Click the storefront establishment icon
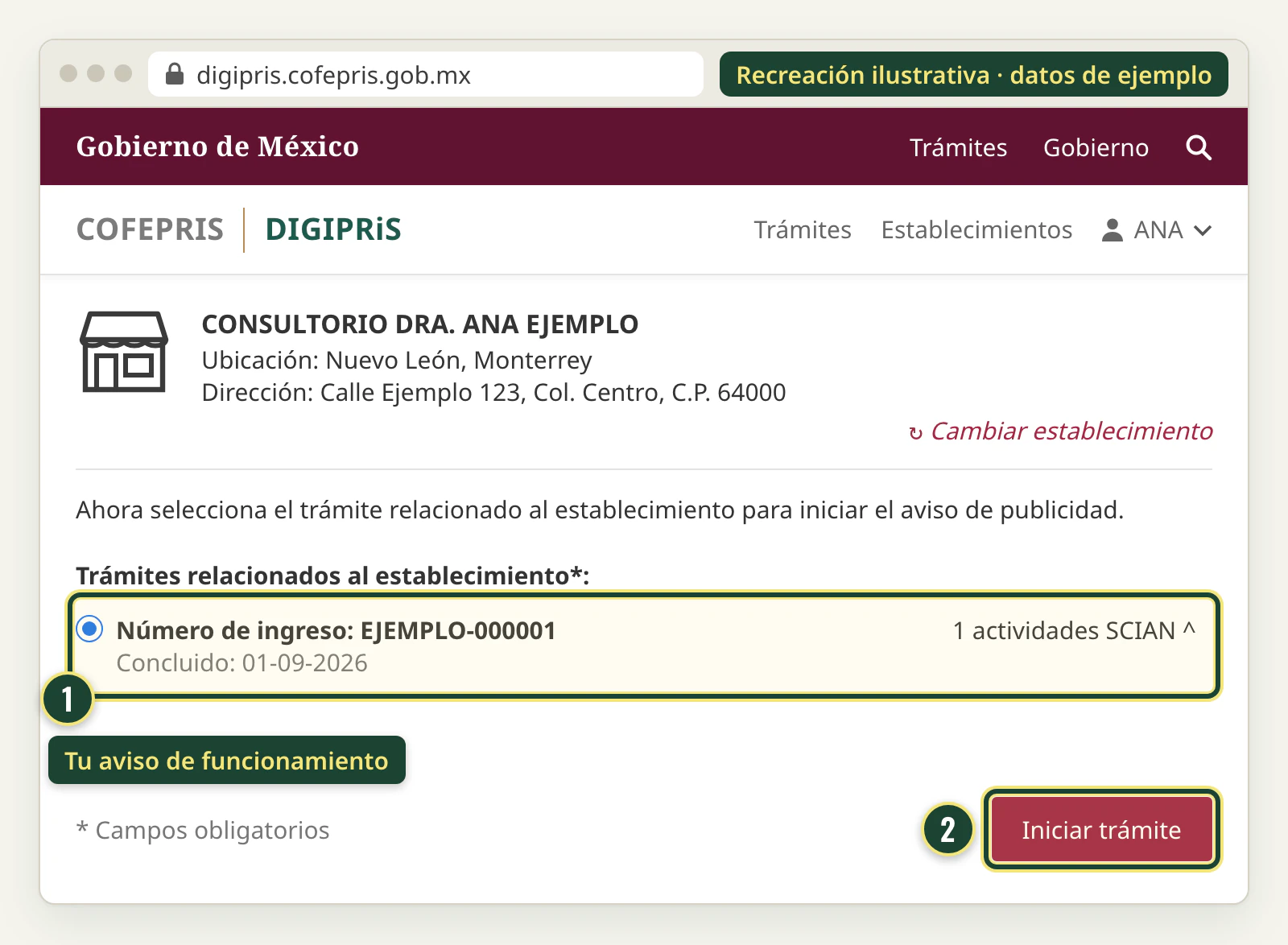Viewport: 1288px width, 945px height. click(x=124, y=352)
